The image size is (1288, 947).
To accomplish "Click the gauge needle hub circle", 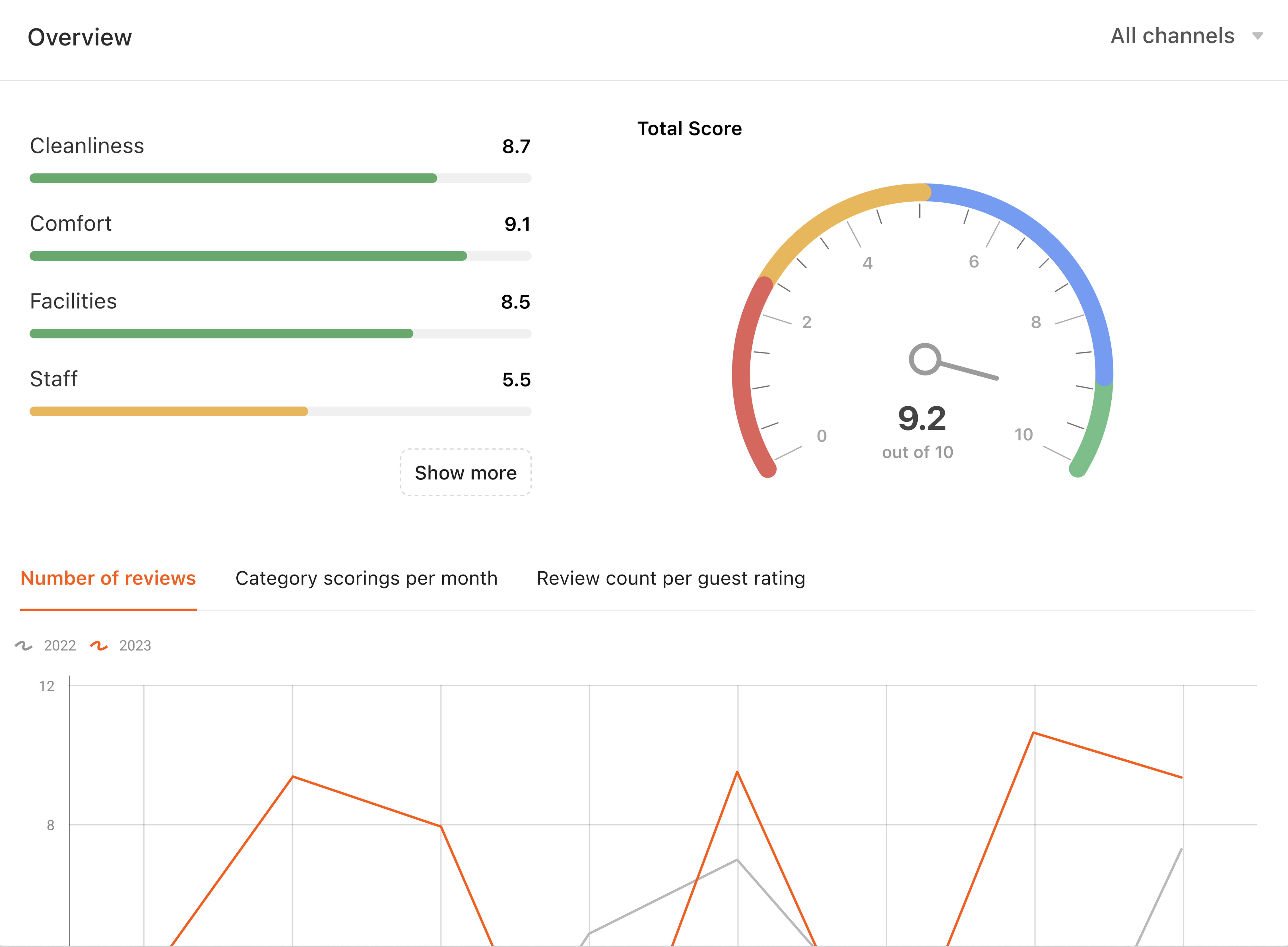I will click(x=925, y=359).
